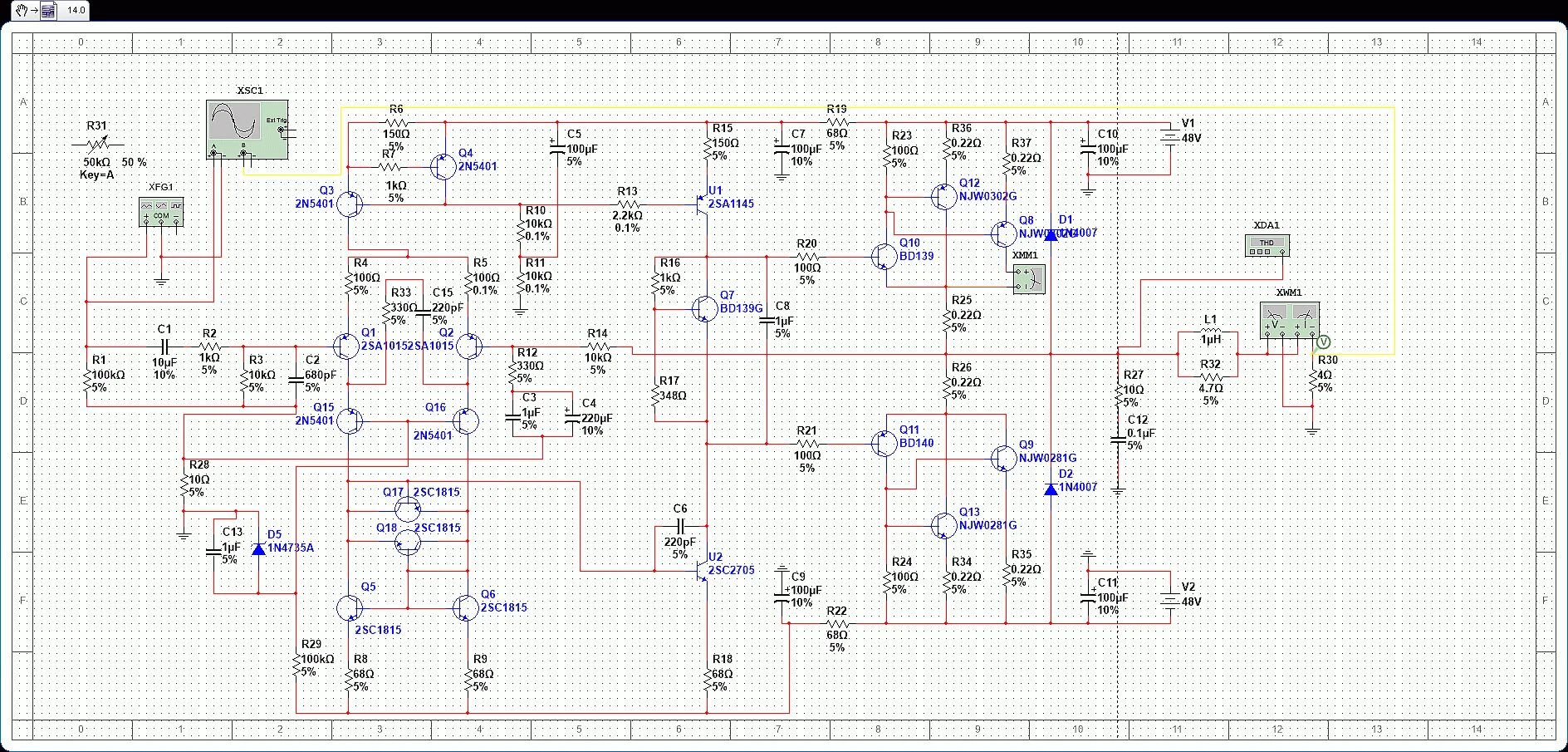Click the schematic file icon in tab
Viewport: 1568px width, 752px height.
49,11
